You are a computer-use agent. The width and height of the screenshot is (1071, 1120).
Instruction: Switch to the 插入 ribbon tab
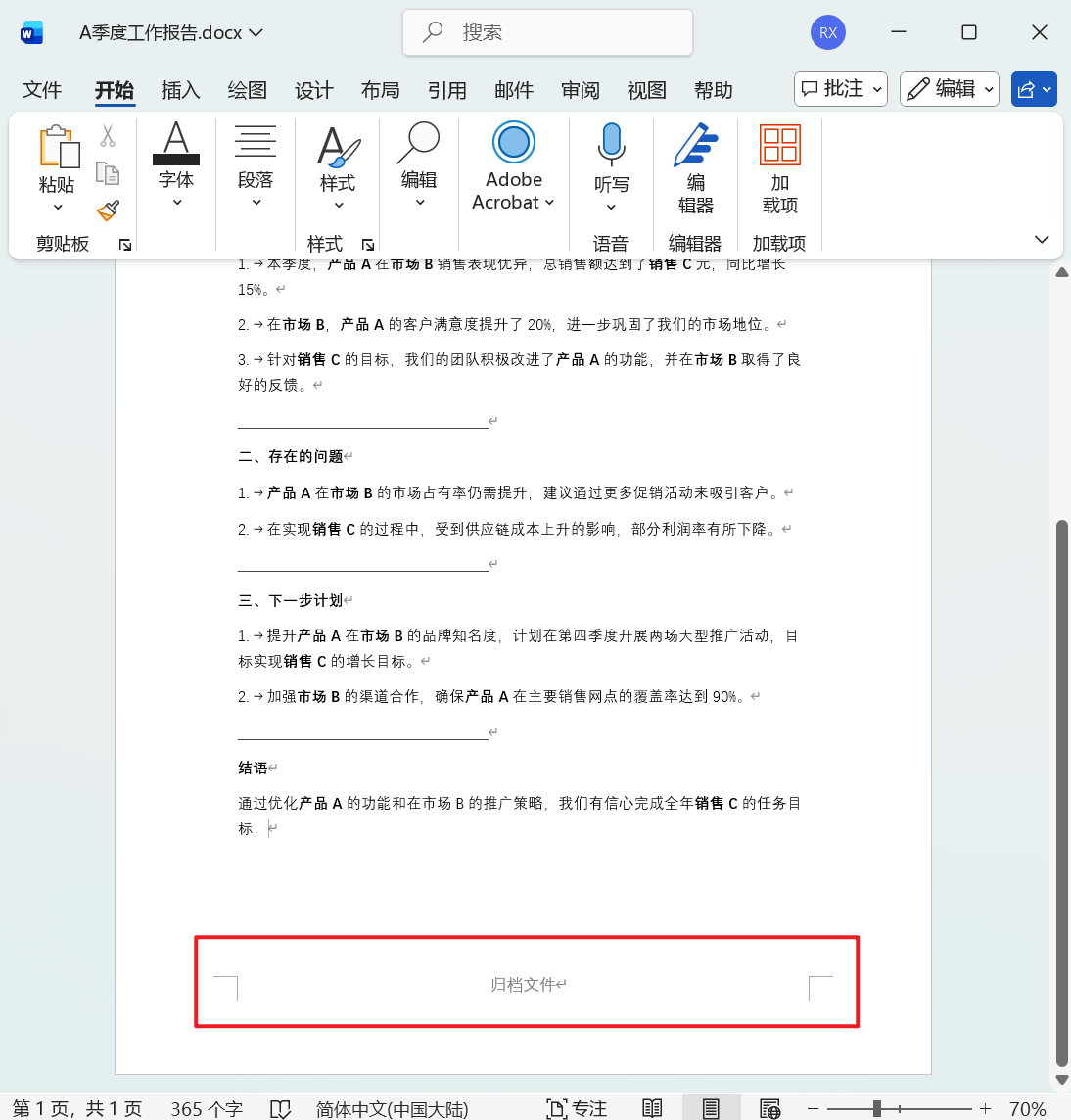(x=179, y=90)
